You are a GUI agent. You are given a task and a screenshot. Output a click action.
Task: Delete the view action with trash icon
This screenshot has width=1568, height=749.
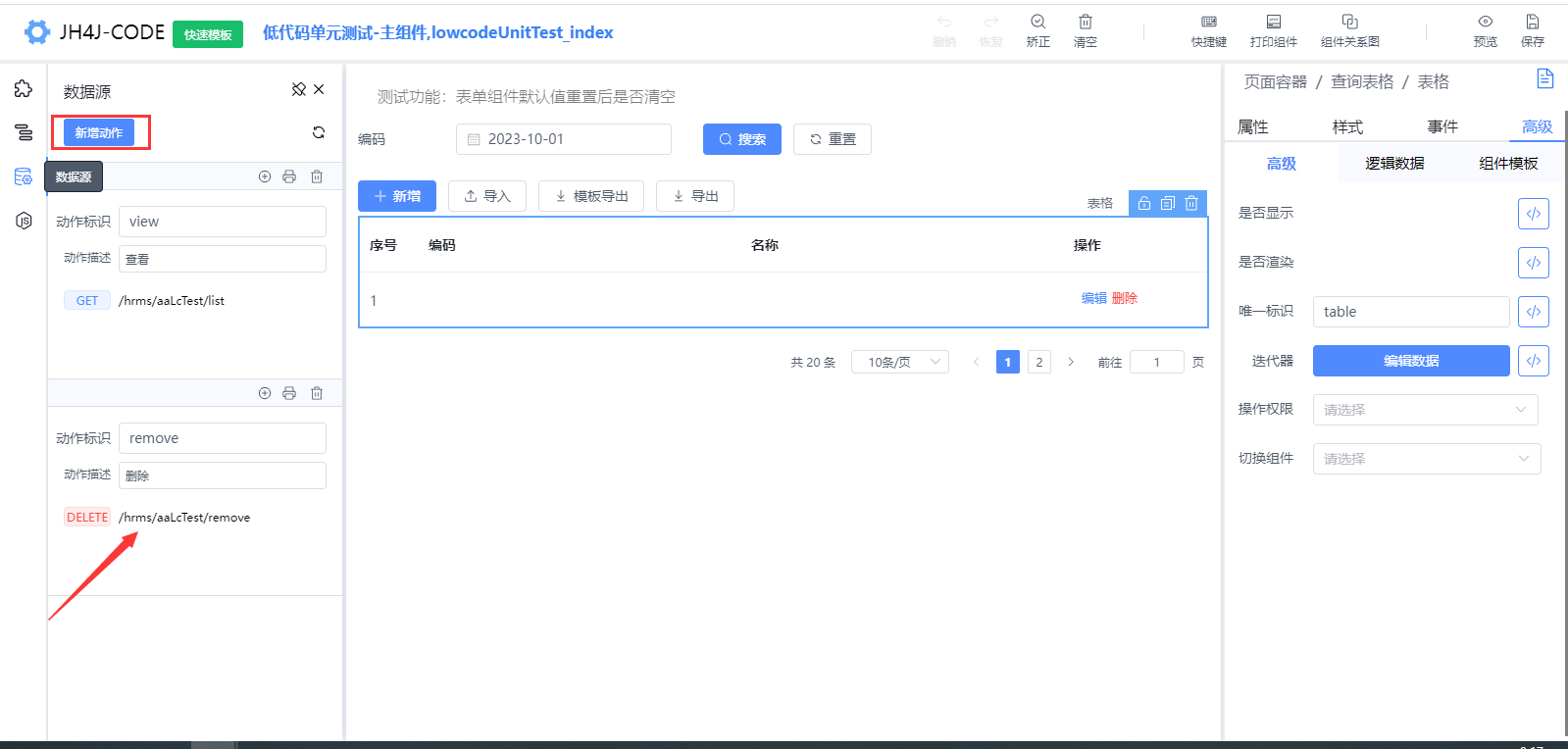coord(317,176)
